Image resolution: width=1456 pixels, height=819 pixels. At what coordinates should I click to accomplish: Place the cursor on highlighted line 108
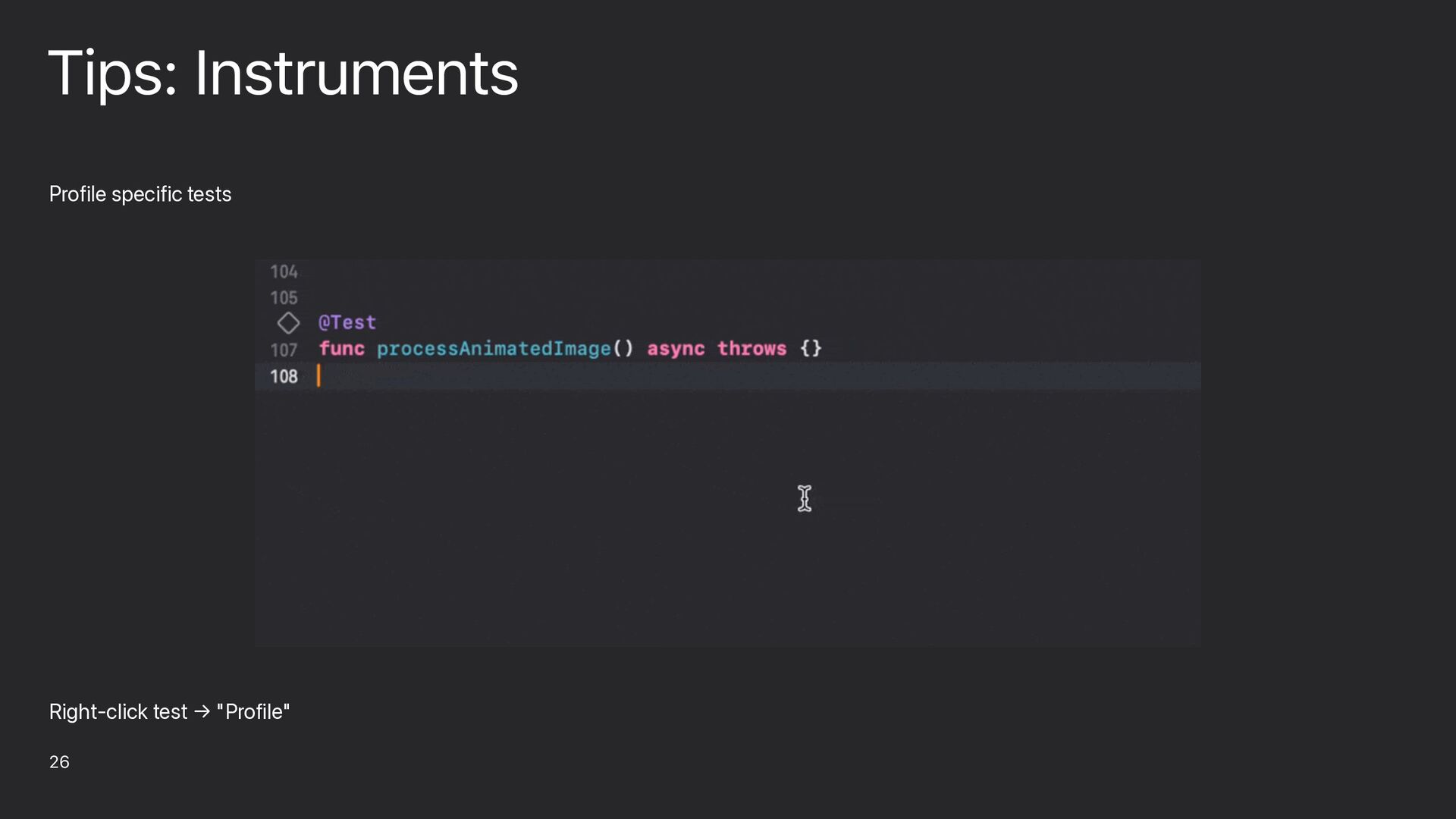pos(728,376)
